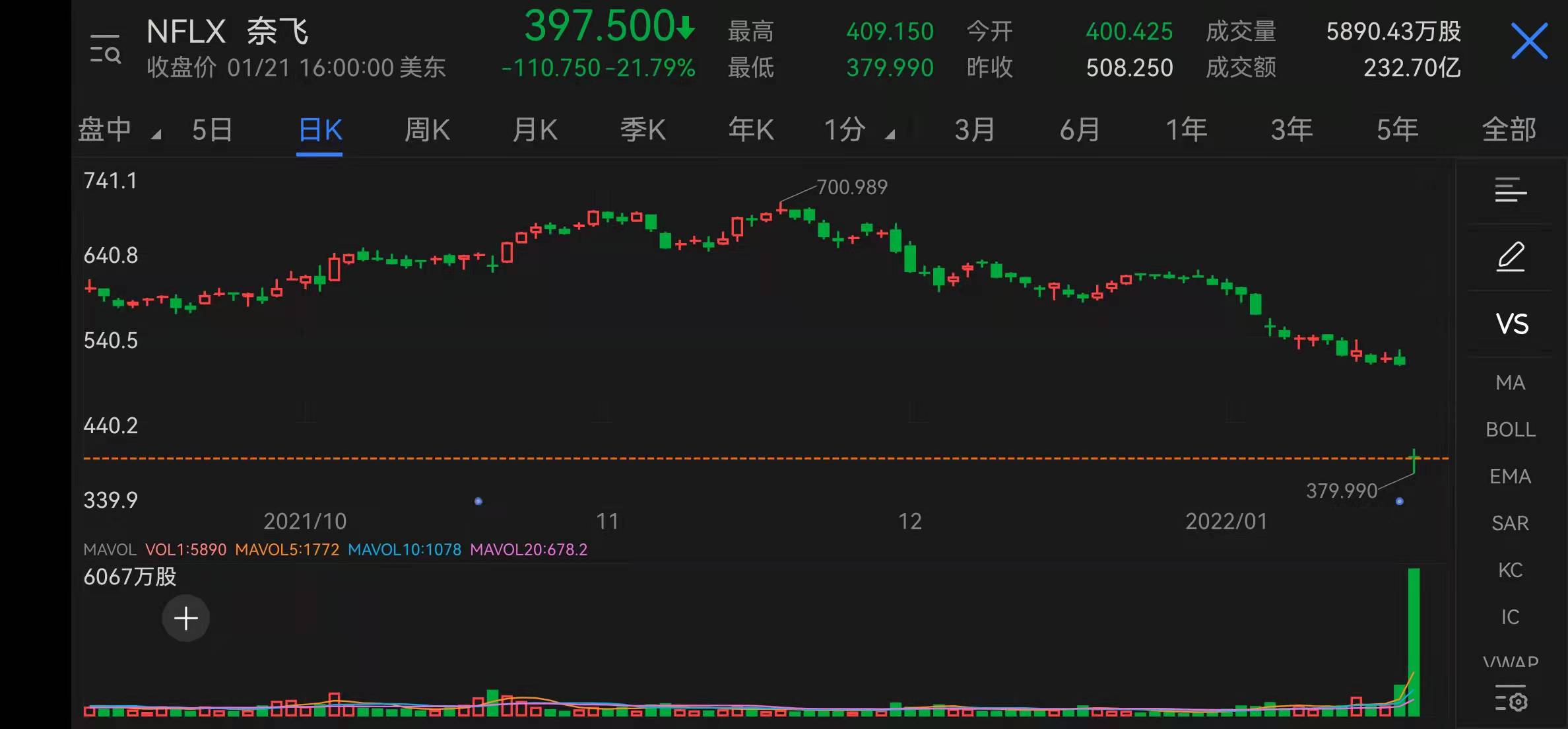Viewport: 1568px width, 729px height.
Task: Click the blue dot marker below January candles
Action: click(1400, 502)
